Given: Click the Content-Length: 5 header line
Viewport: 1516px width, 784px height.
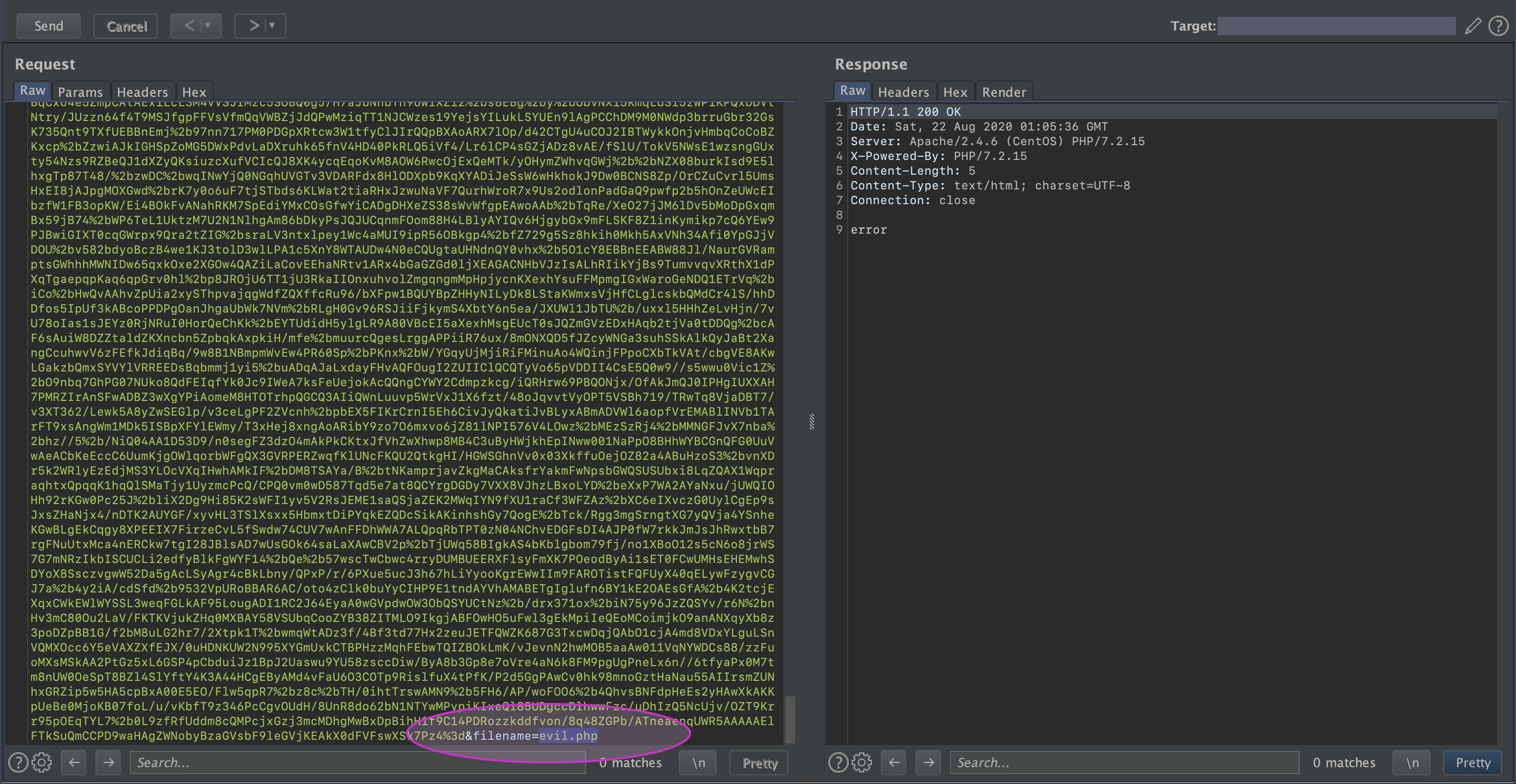Looking at the screenshot, I should pyautogui.click(x=912, y=170).
